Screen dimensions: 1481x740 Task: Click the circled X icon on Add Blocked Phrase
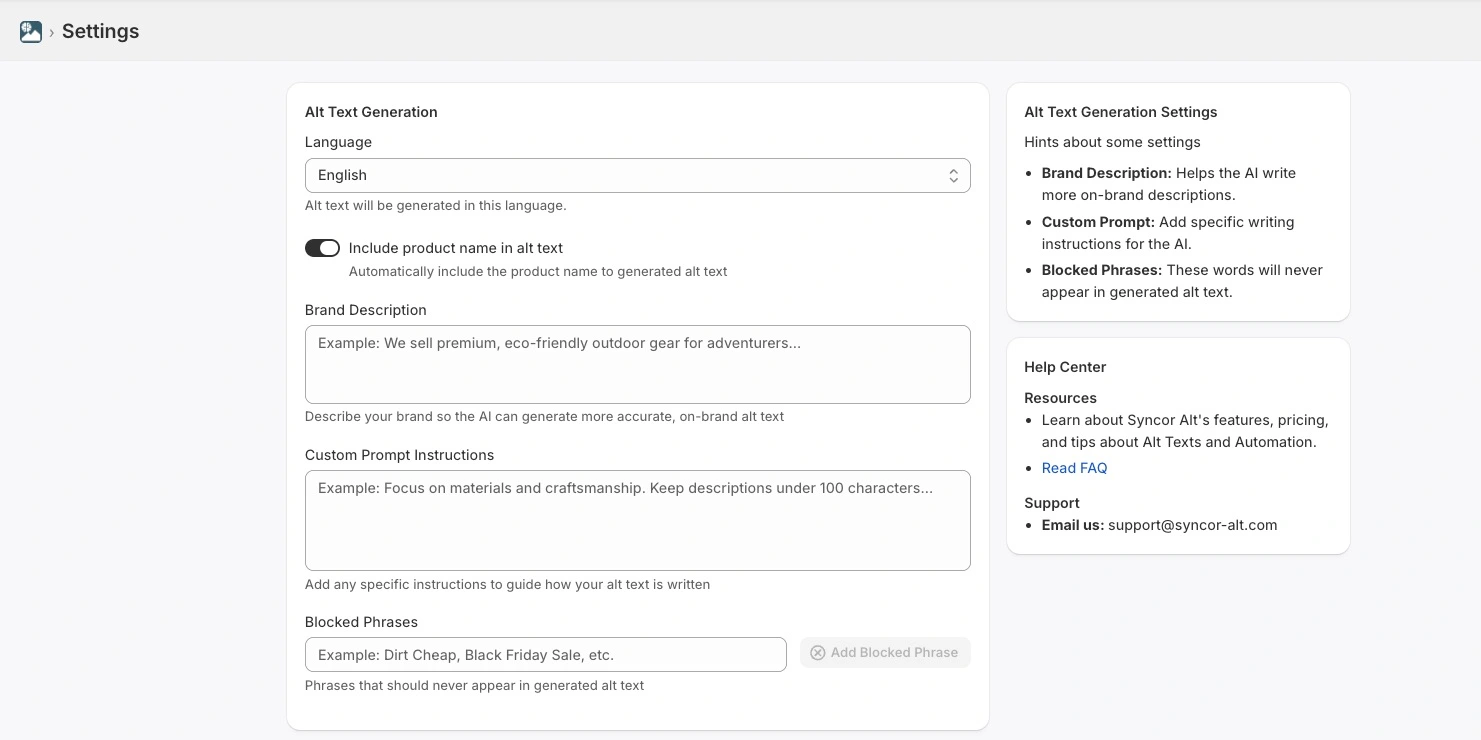click(818, 652)
